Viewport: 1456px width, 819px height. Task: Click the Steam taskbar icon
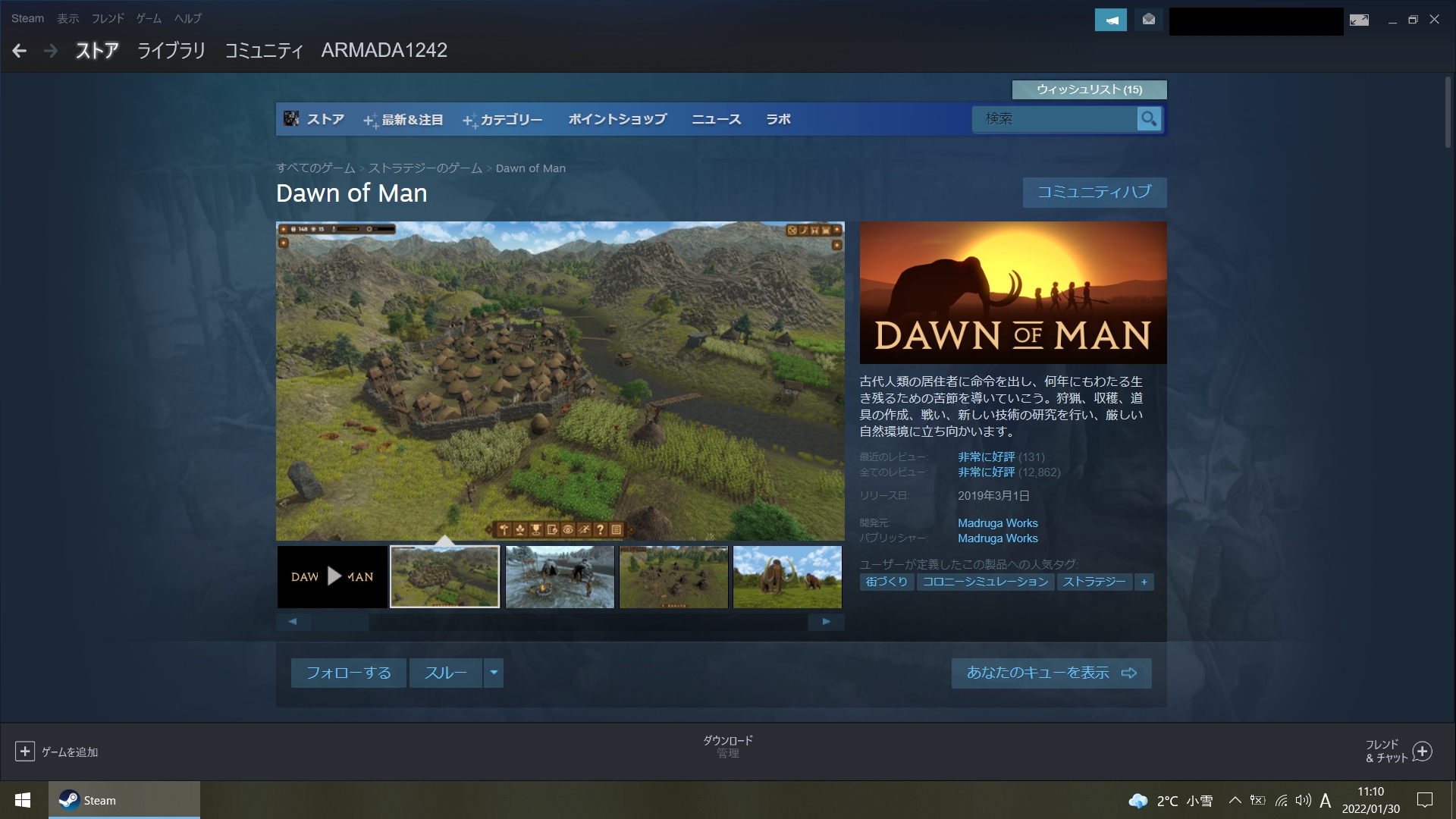124,800
